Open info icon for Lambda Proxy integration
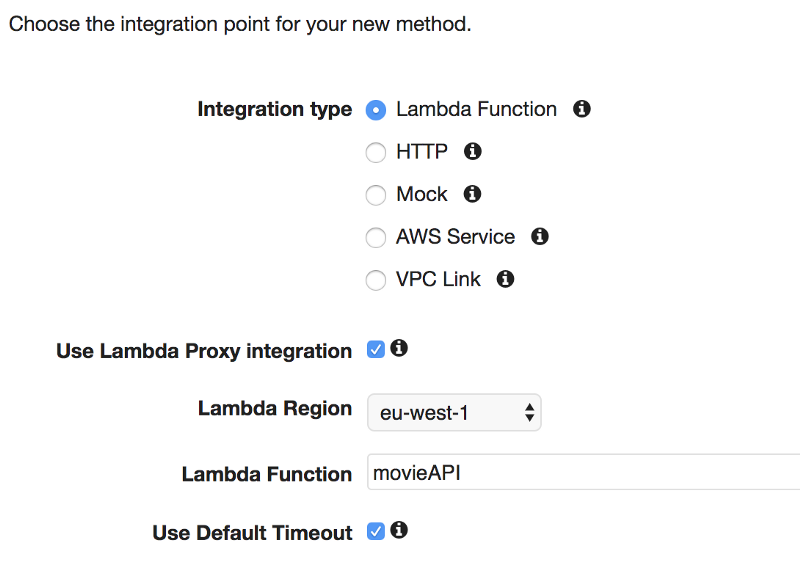 (399, 348)
